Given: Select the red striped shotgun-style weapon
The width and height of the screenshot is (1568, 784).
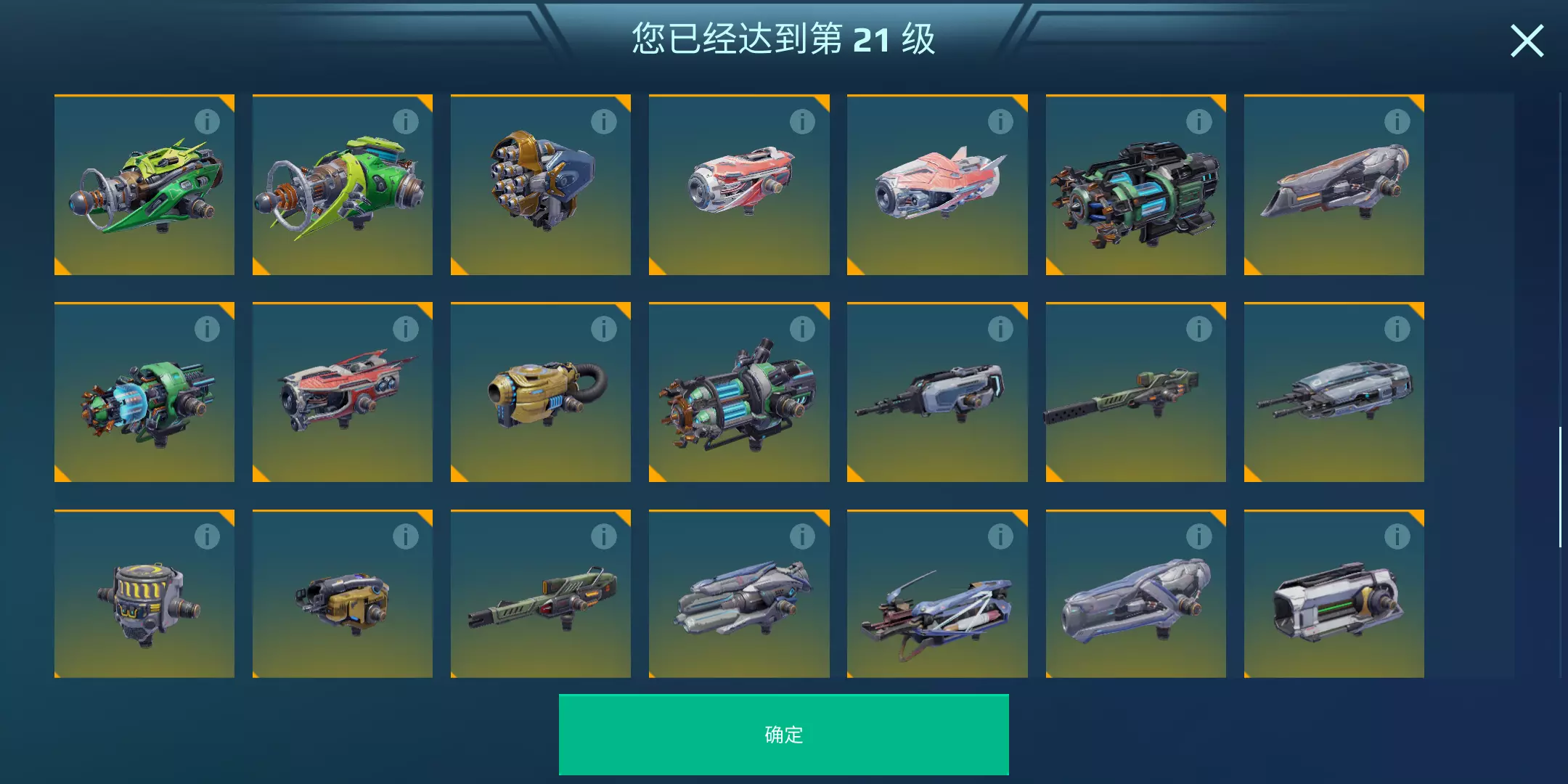Looking at the screenshot, I should [x=343, y=392].
